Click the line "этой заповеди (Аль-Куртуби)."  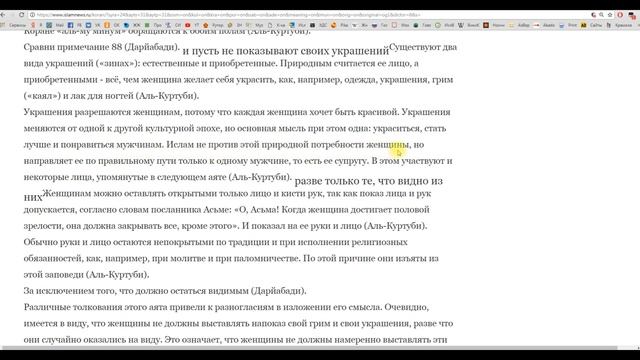[87, 274]
